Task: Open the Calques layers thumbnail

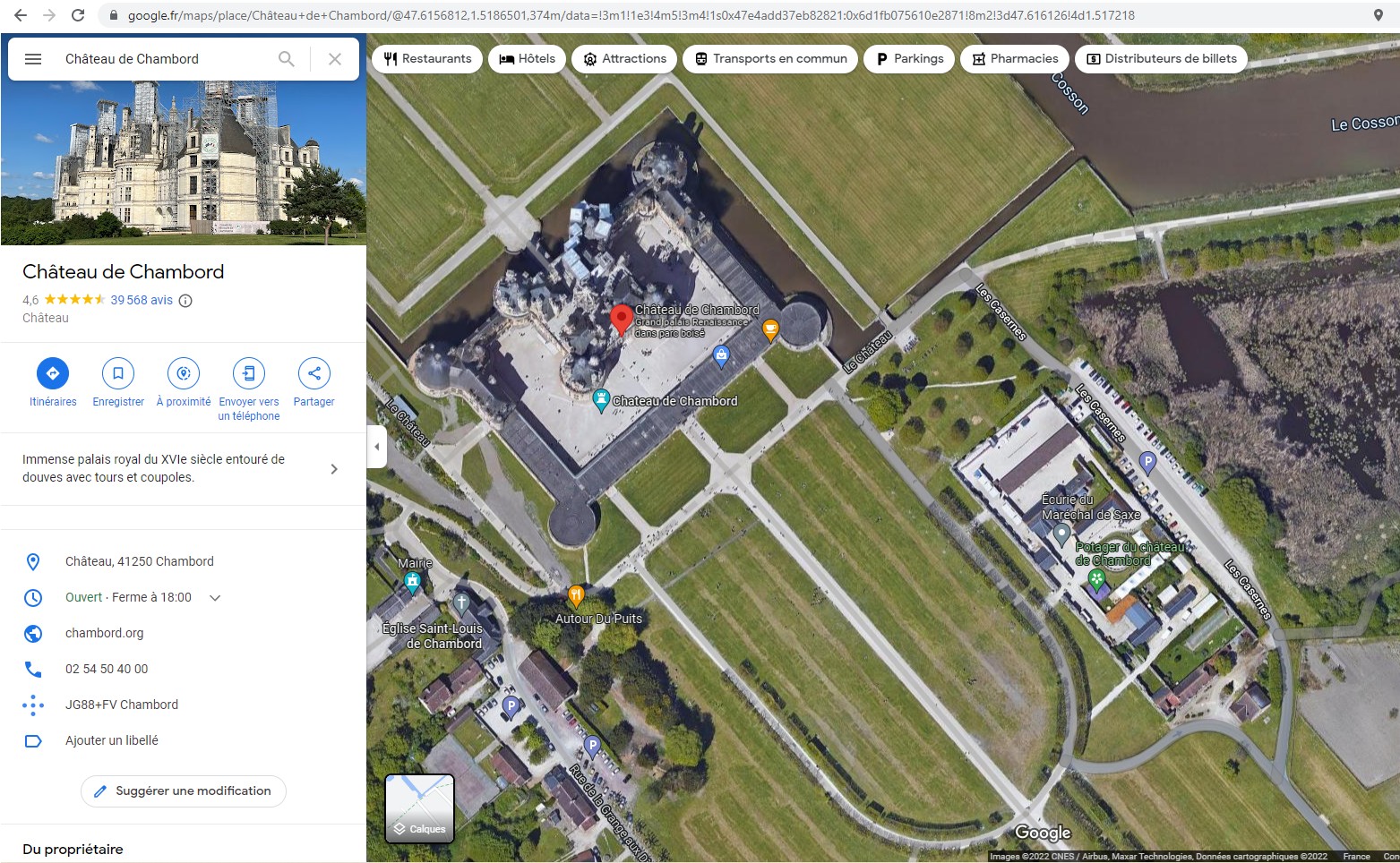Action: coord(420,809)
